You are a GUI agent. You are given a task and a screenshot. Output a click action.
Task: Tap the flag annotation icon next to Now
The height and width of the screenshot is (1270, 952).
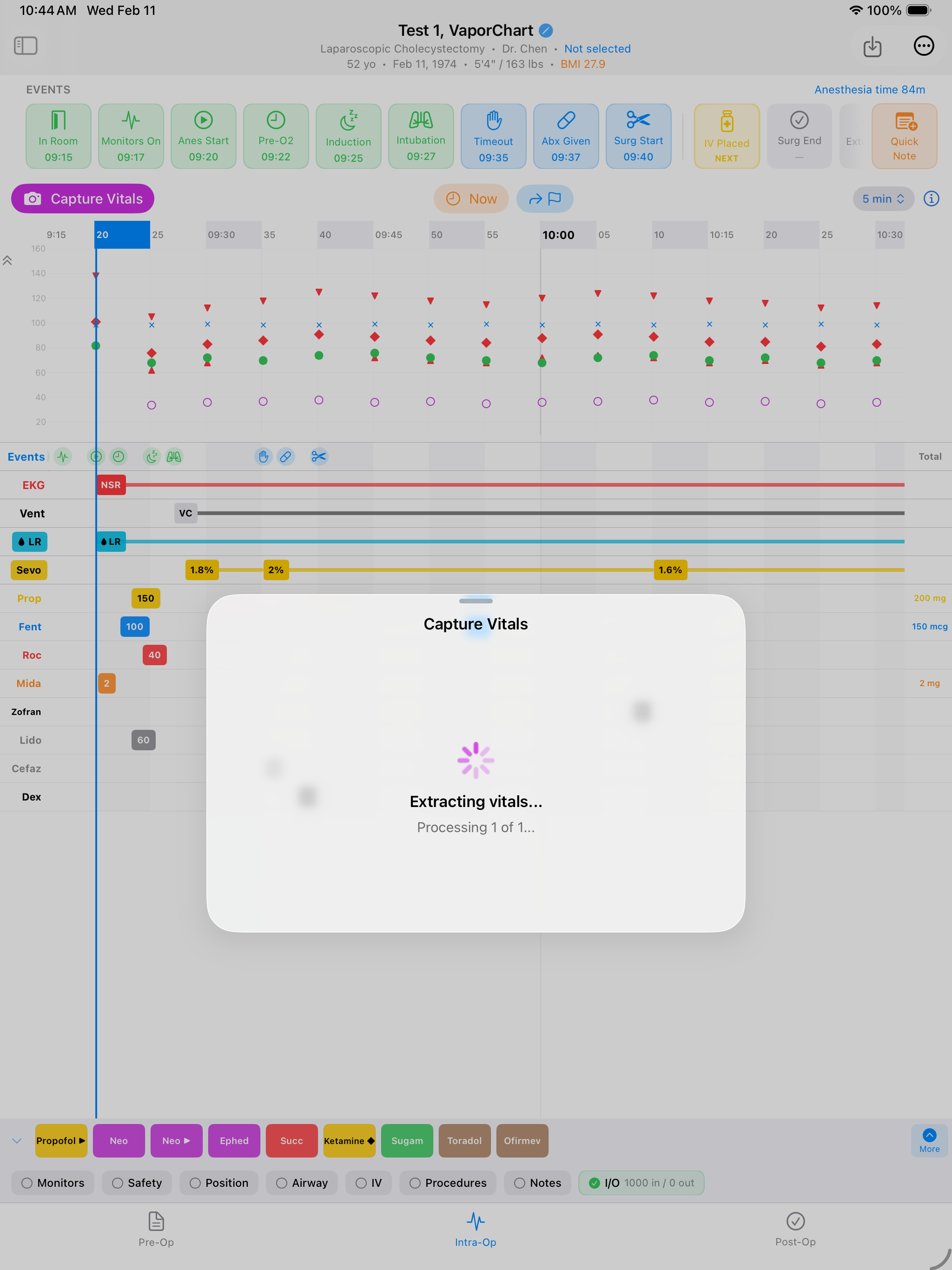[554, 198]
